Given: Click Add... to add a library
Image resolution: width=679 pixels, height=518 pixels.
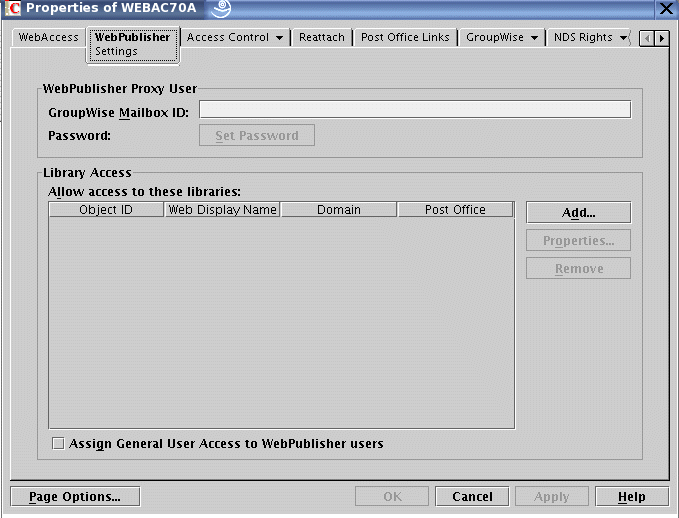Looking at the screenshot, I should point(579,213).
